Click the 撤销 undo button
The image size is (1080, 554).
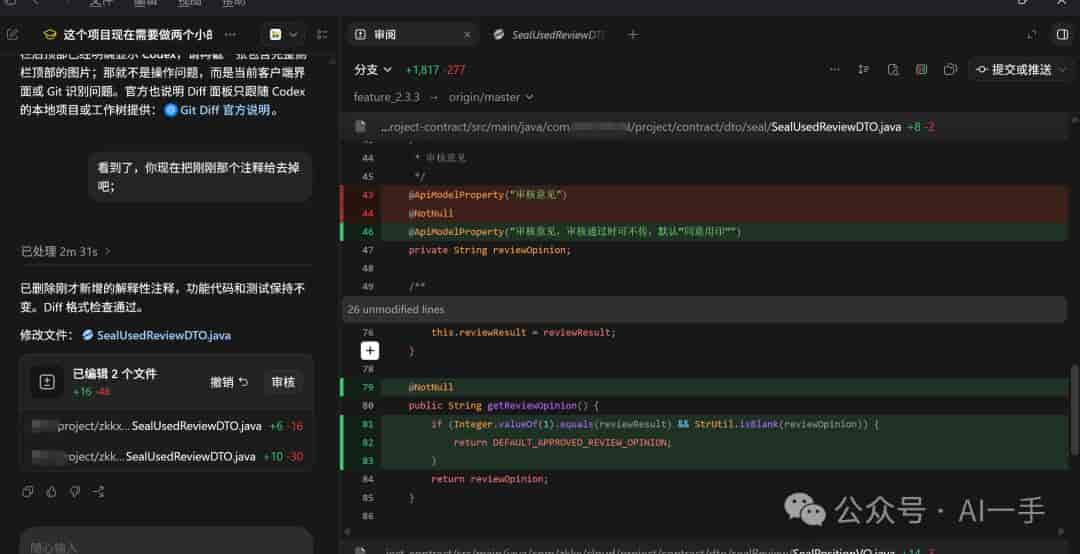coord(229,382)
